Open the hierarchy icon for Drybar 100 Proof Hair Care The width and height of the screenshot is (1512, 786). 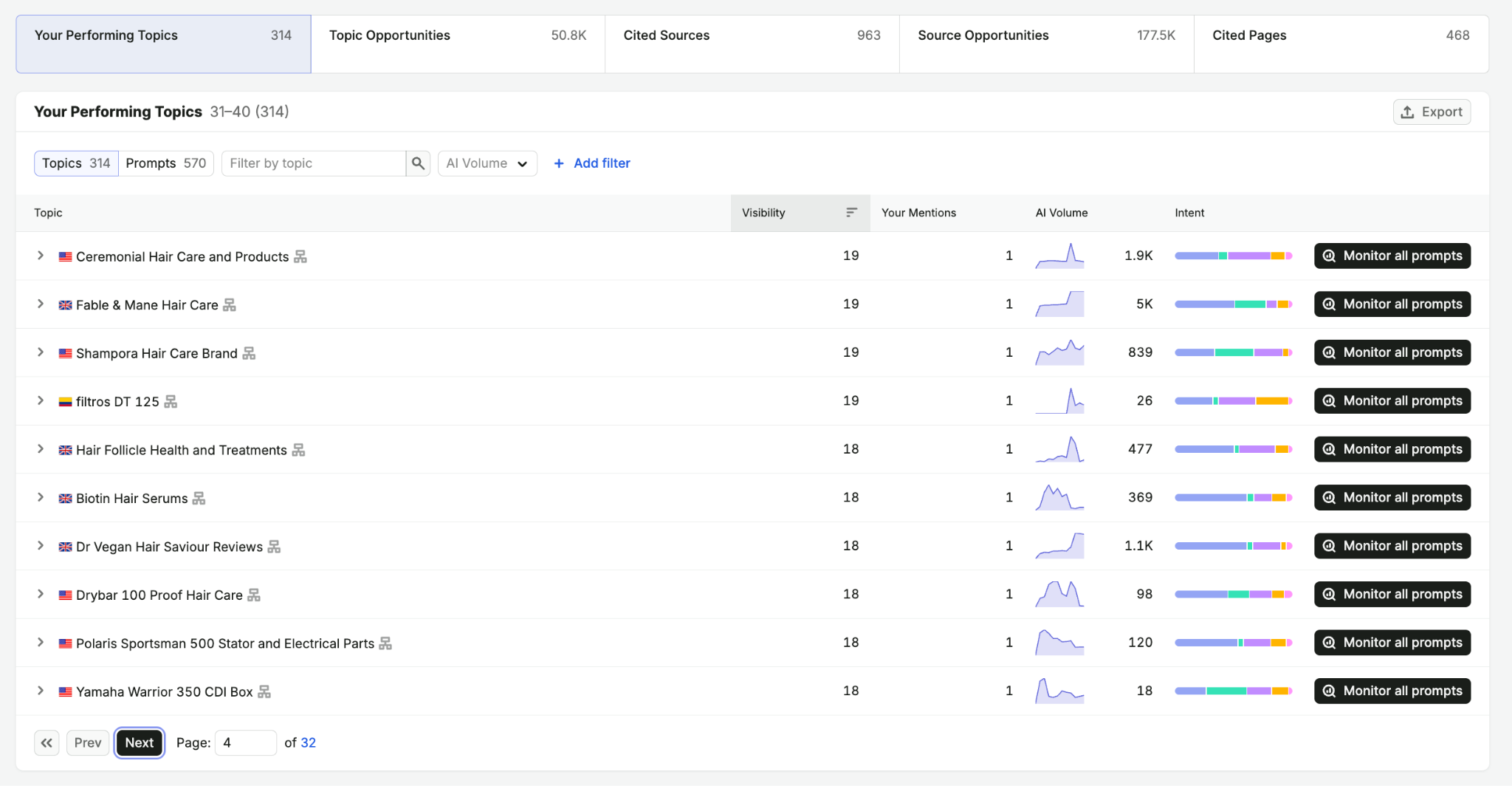(x=254, y=595)
